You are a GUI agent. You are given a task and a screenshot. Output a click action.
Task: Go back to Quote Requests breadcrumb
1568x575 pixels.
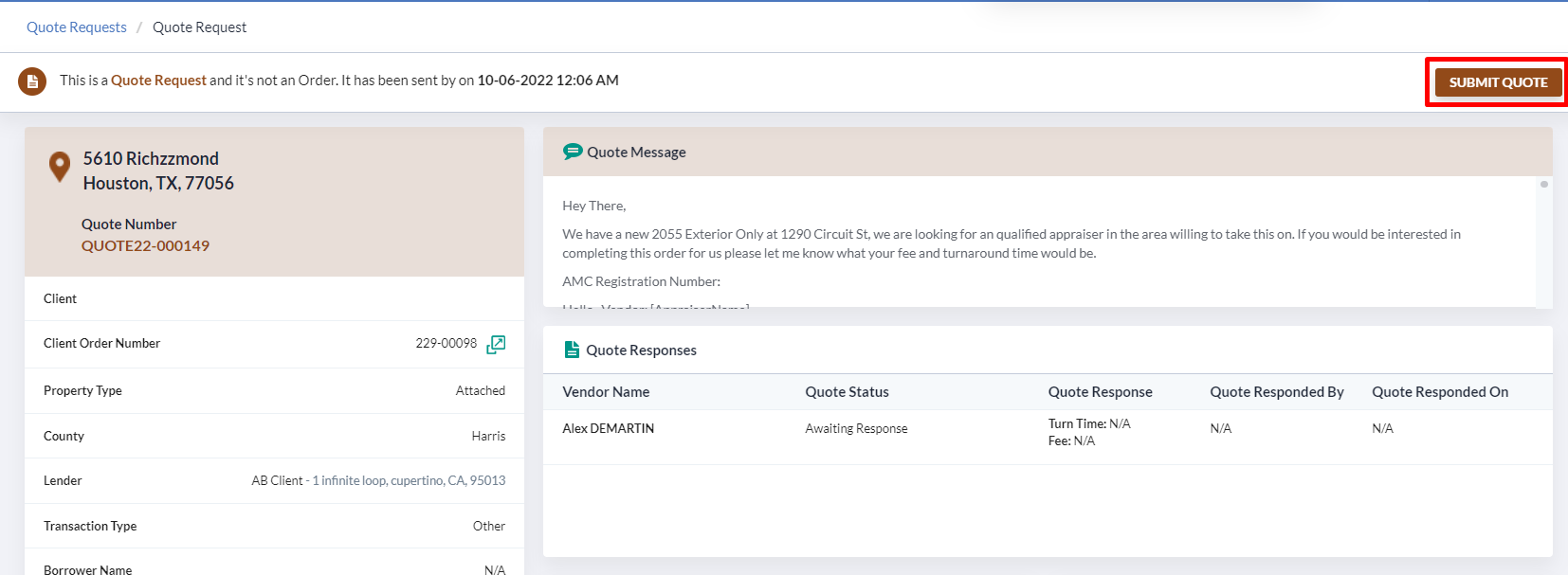77,27
